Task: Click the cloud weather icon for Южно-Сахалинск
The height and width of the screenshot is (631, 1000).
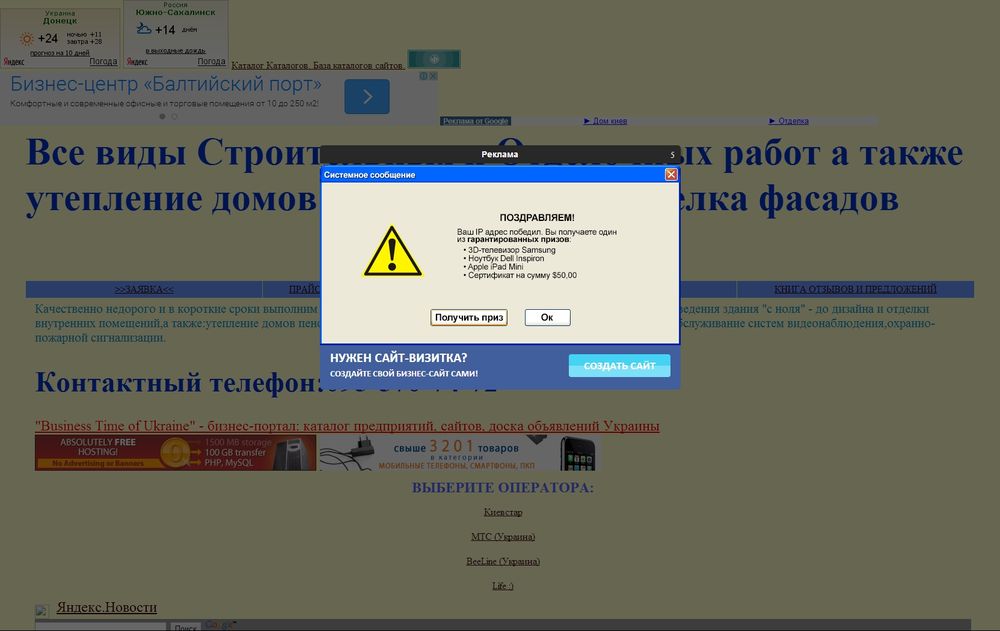Action: tap(143, 29)
